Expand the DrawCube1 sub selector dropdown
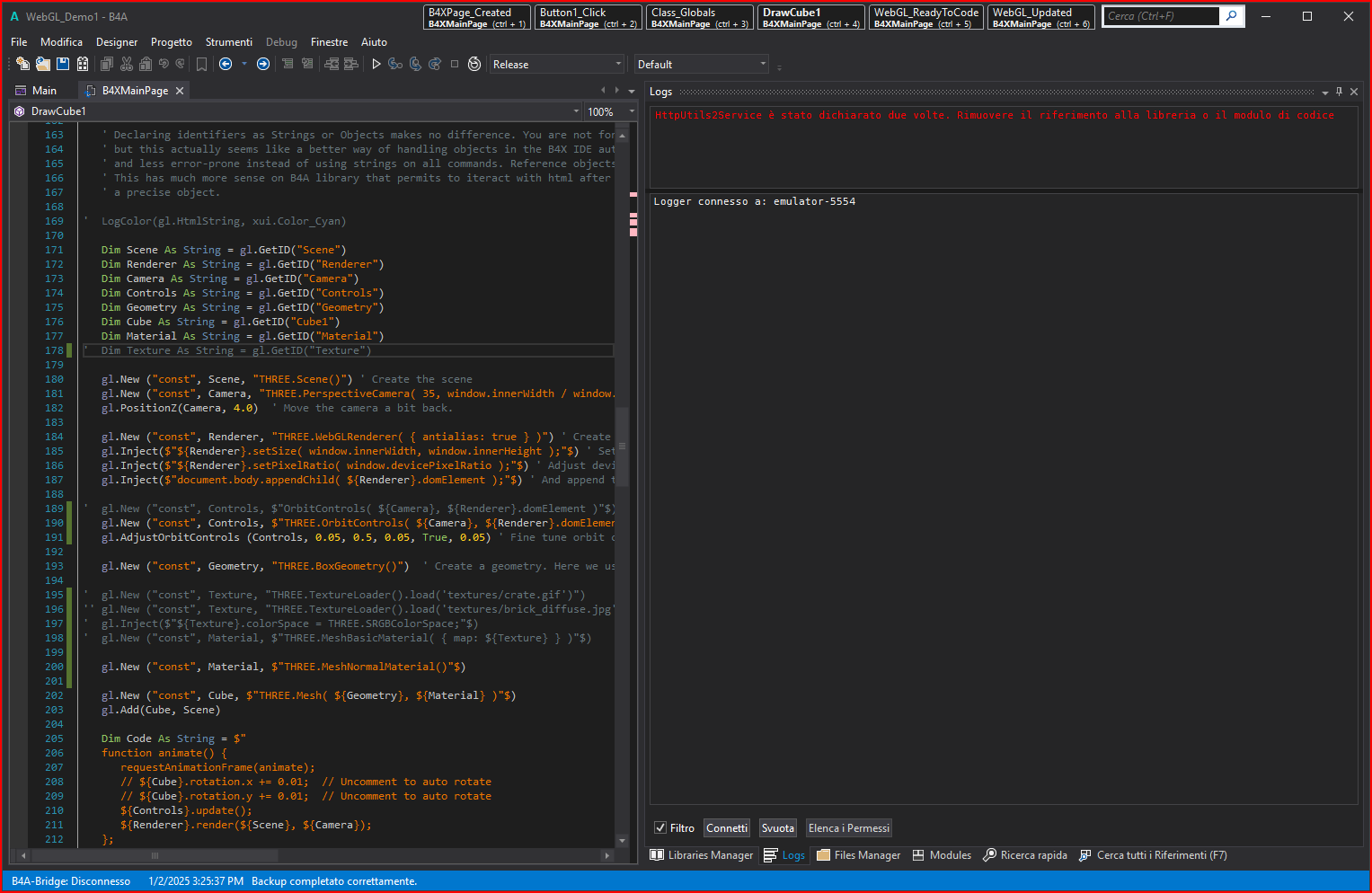The image size is (1372, 893). click(x=576, y=111)
